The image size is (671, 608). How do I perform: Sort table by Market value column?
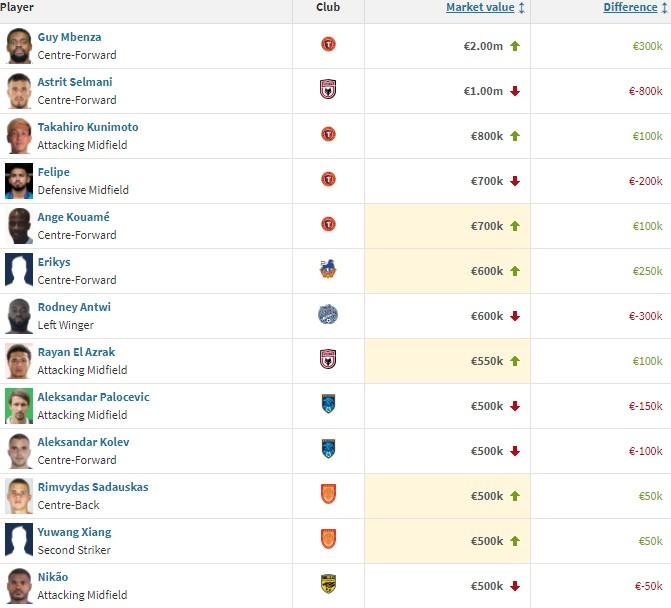tap(480, 8)
